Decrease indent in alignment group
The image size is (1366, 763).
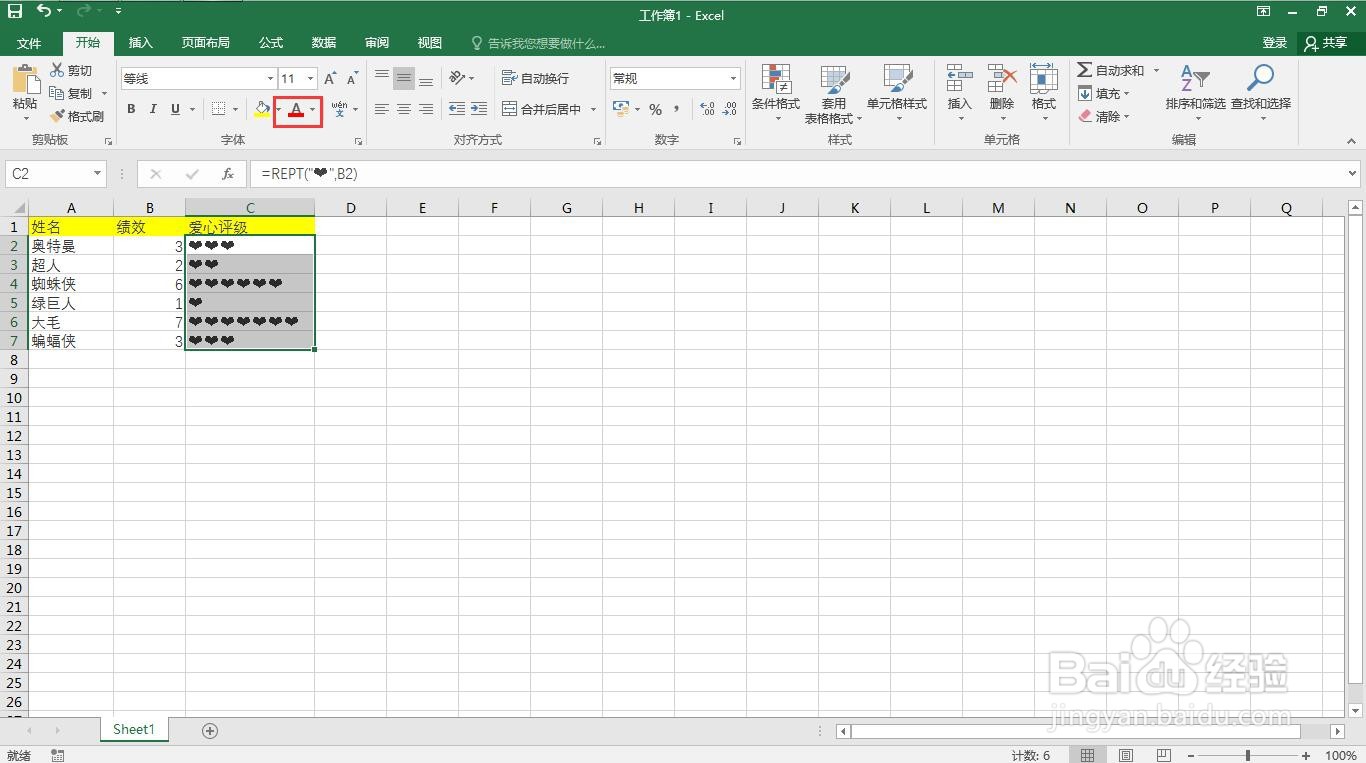457,109
